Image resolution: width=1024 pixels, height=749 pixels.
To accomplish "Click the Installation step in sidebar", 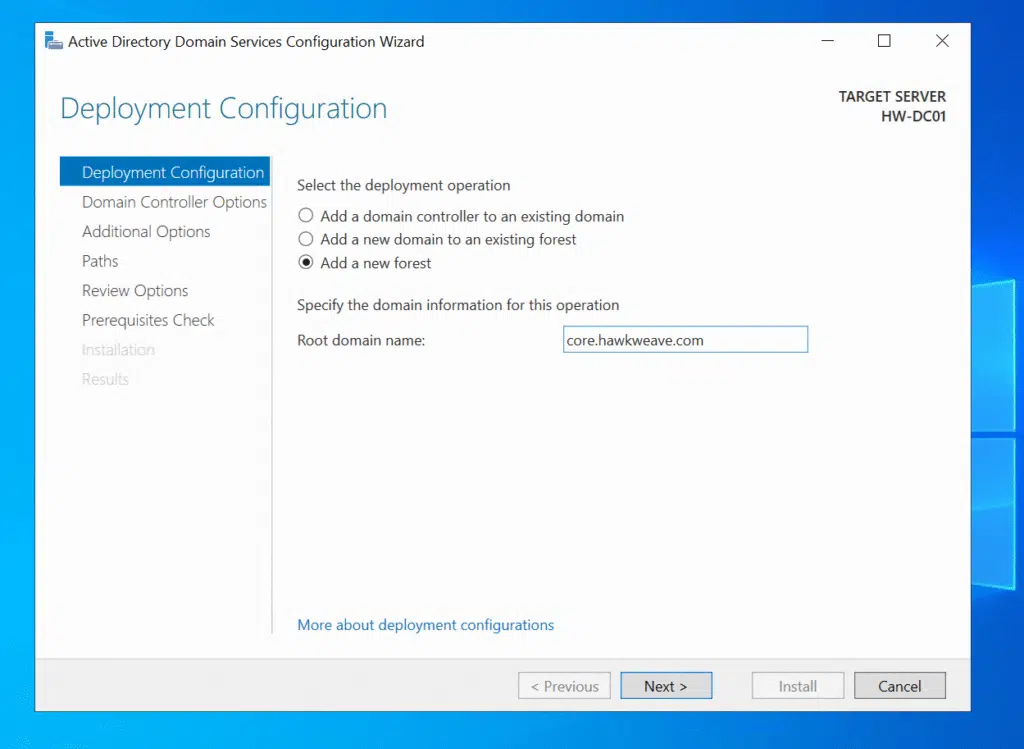I will pyautogui.click(x=118, y=350).
